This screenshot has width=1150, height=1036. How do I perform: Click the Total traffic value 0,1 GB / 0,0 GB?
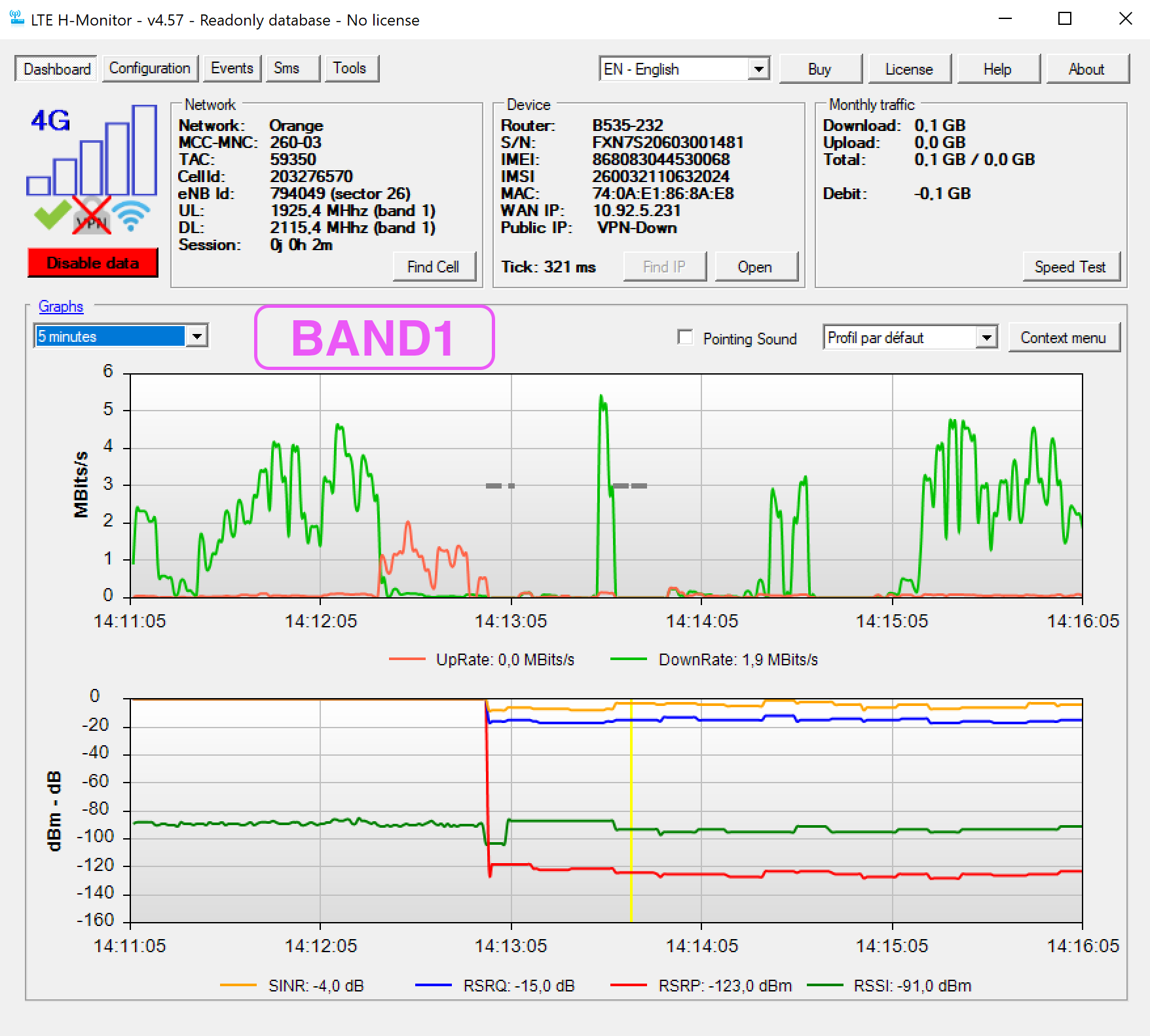tap(975, 159)
